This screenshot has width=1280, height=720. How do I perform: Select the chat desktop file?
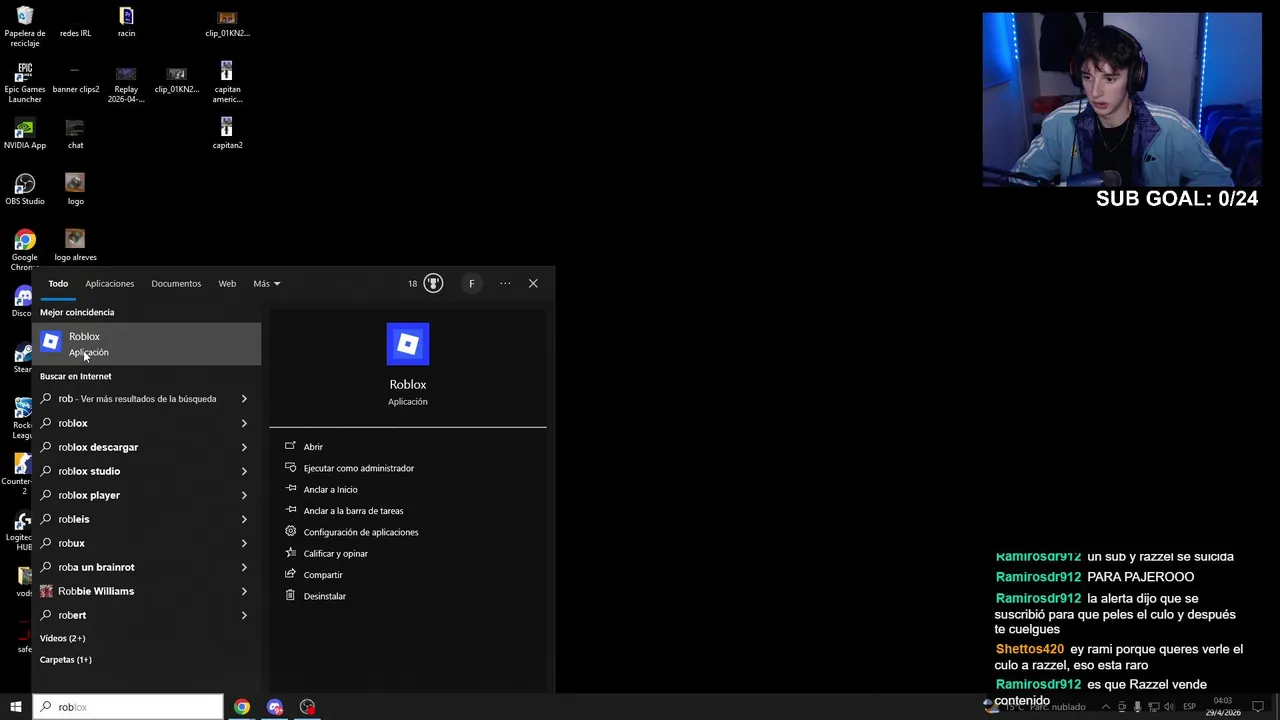(x=75, y=135)
